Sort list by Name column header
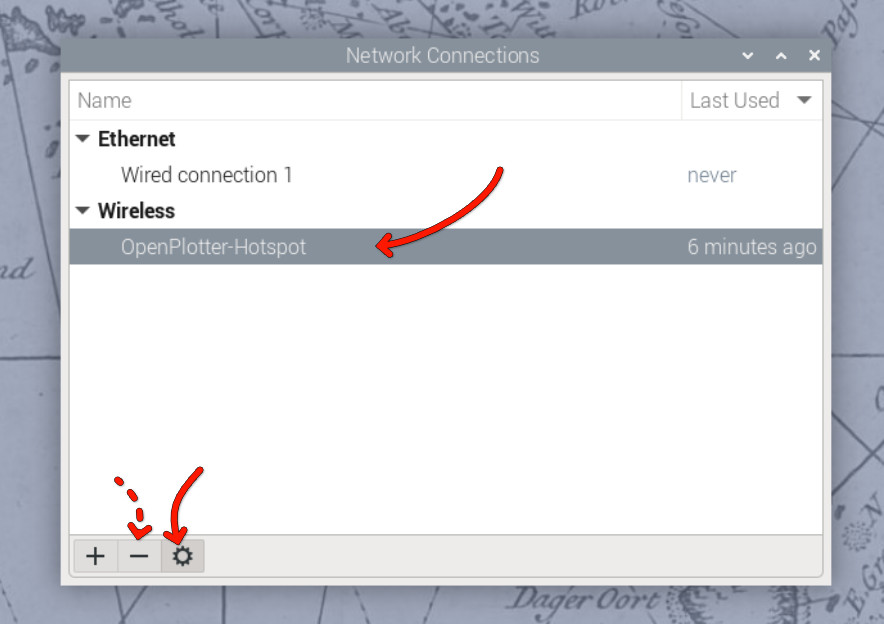The height and width of the screenshot is (624, 884). [375, 100]
